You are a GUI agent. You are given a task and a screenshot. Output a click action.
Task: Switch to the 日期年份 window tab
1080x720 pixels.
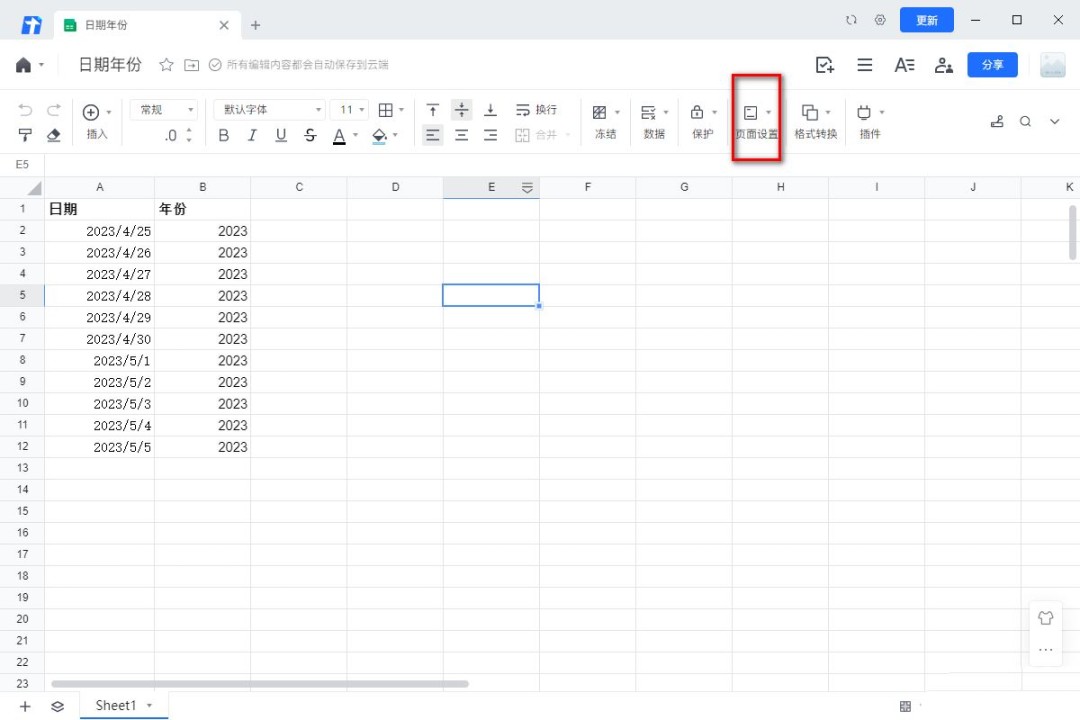(140, 24)
